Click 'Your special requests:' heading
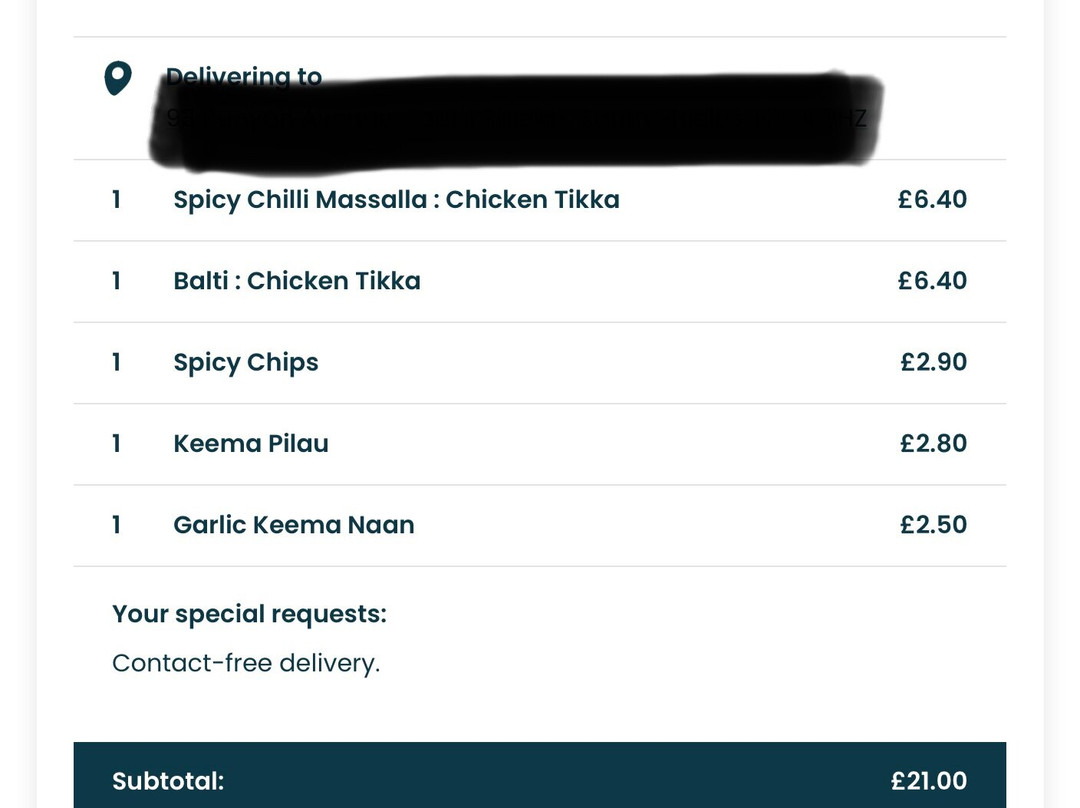 249,614
